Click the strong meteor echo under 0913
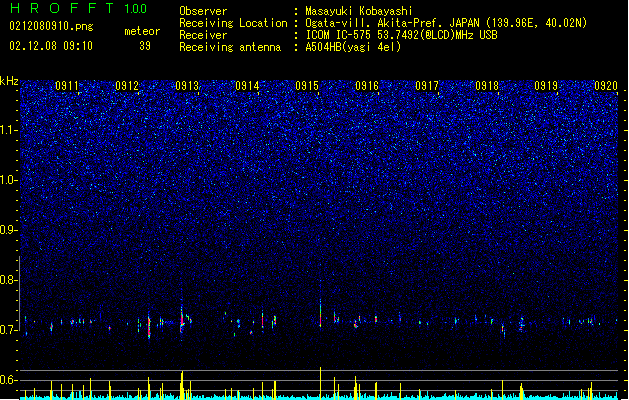Viewport: 629px width, 400px height. 182,319
